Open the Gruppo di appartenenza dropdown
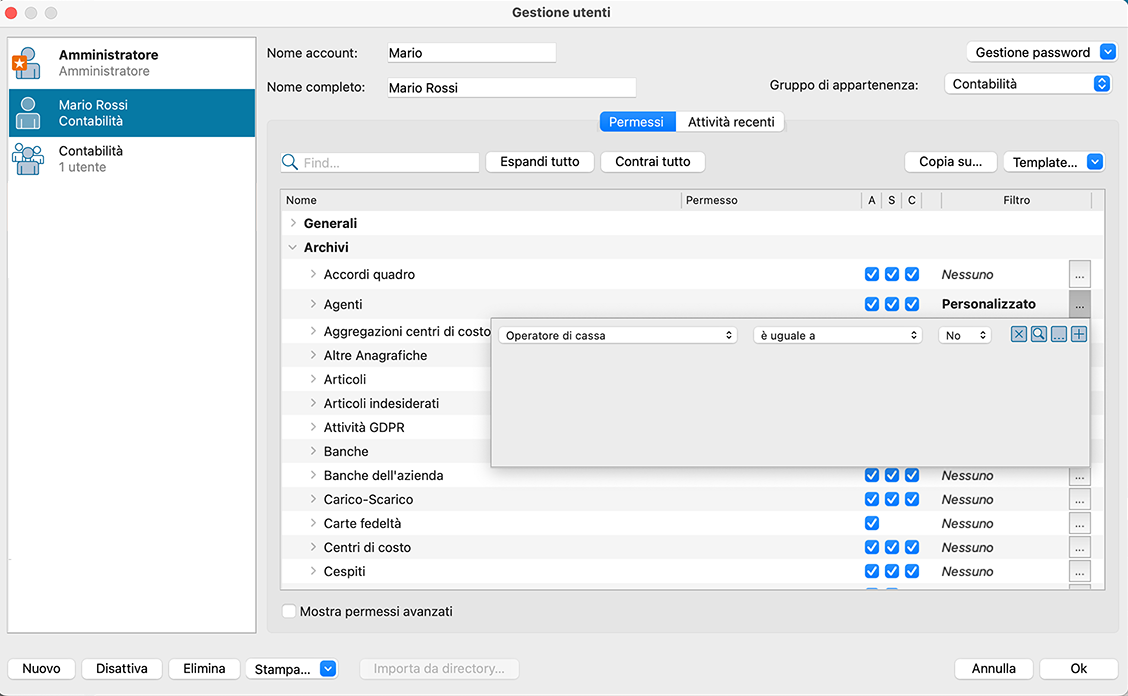Viewport: 1128px width, 696px height. (1027, 85)
